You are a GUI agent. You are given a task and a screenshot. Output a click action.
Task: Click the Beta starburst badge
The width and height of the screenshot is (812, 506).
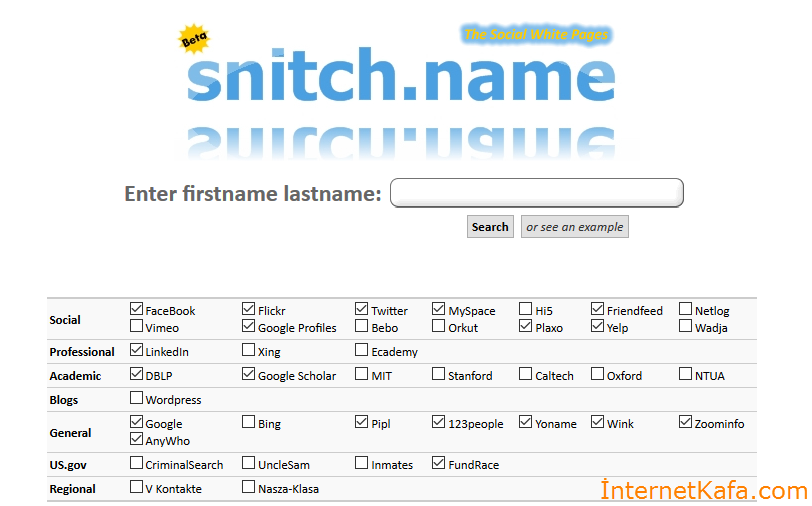coord(194,38)
